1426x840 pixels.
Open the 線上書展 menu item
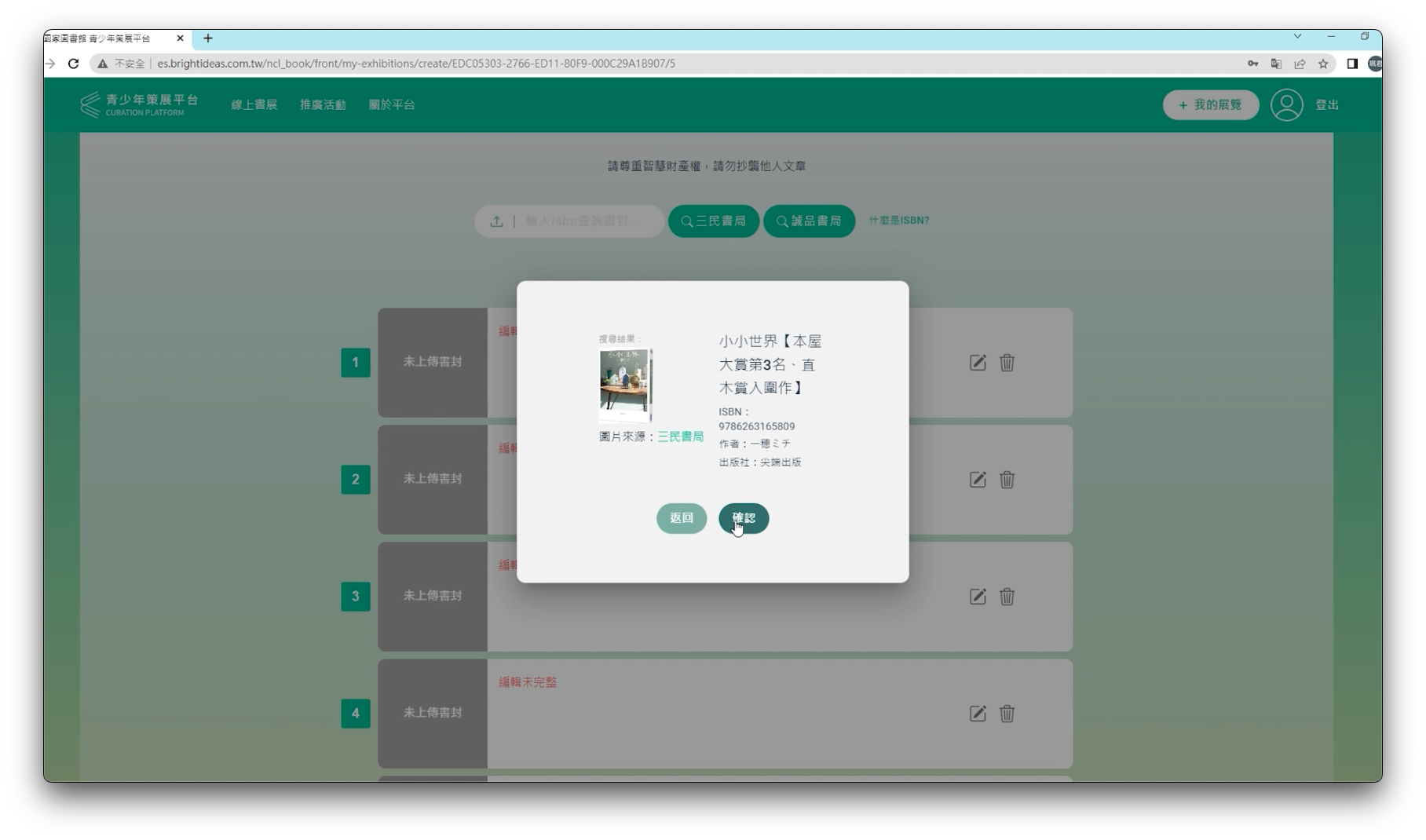coord(254,105)
